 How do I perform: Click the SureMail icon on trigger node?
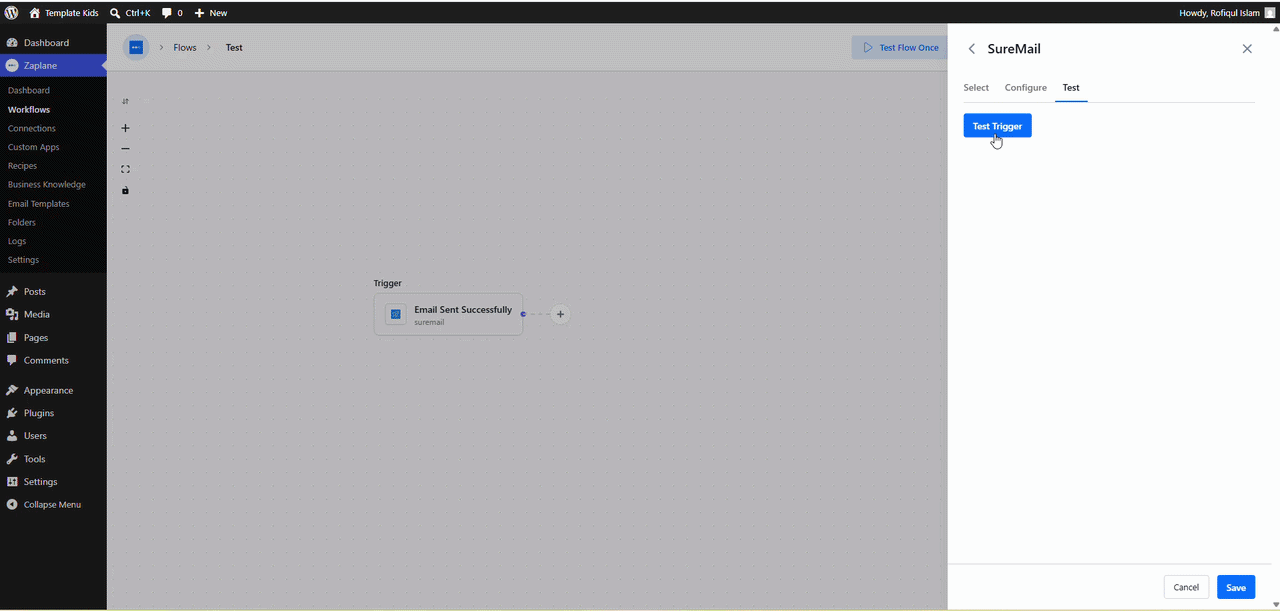[x=396, y=314]
